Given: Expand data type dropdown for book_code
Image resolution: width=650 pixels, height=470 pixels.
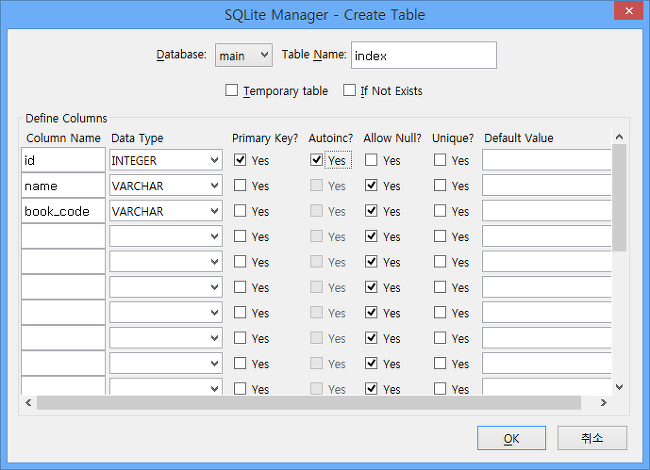Looking at the screenshot, I should click(x=166, y=211).
